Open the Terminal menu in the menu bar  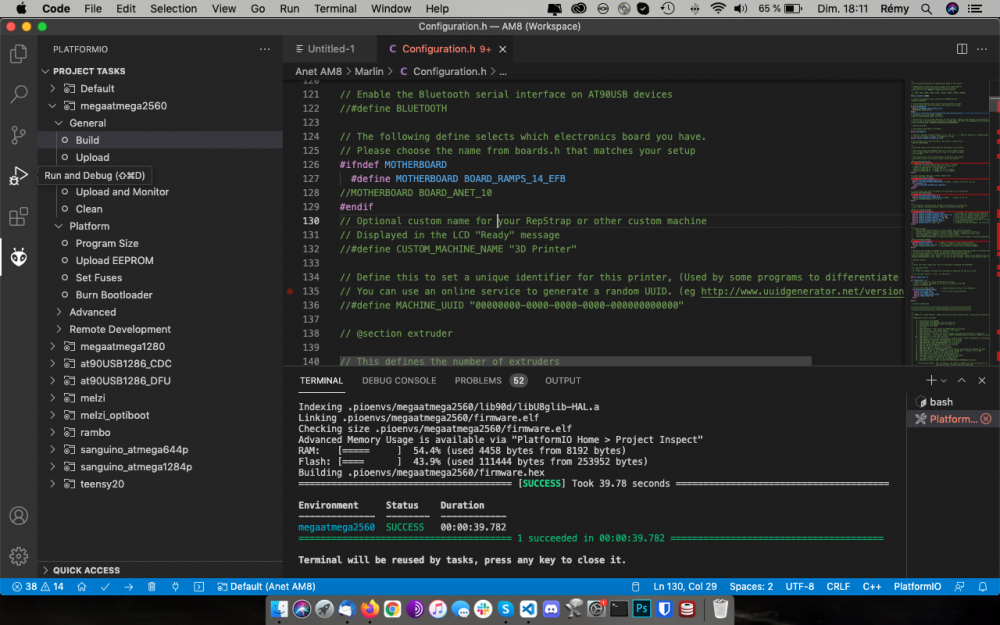coord(335,9)
